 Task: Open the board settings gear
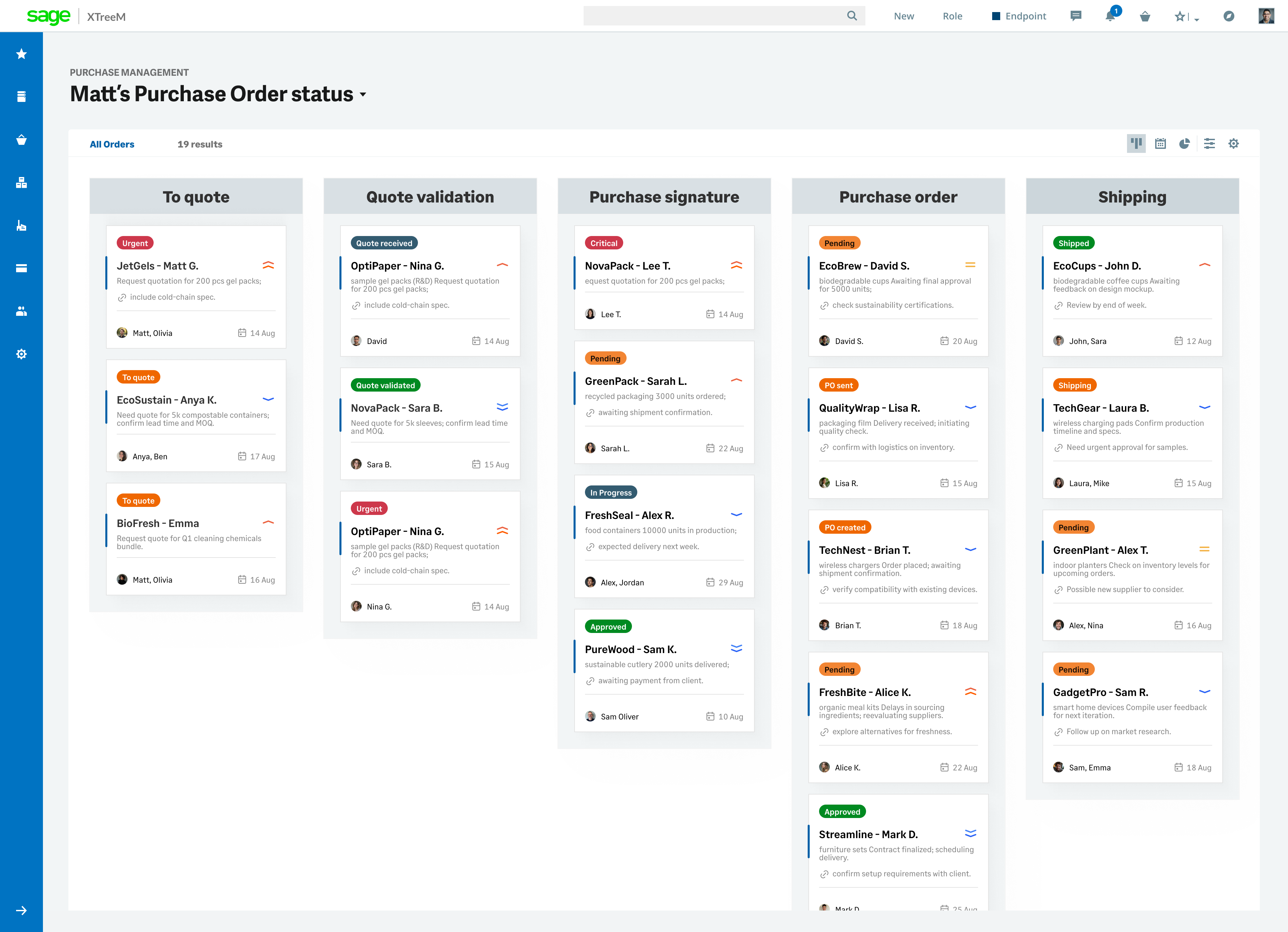pos(1233,143)
